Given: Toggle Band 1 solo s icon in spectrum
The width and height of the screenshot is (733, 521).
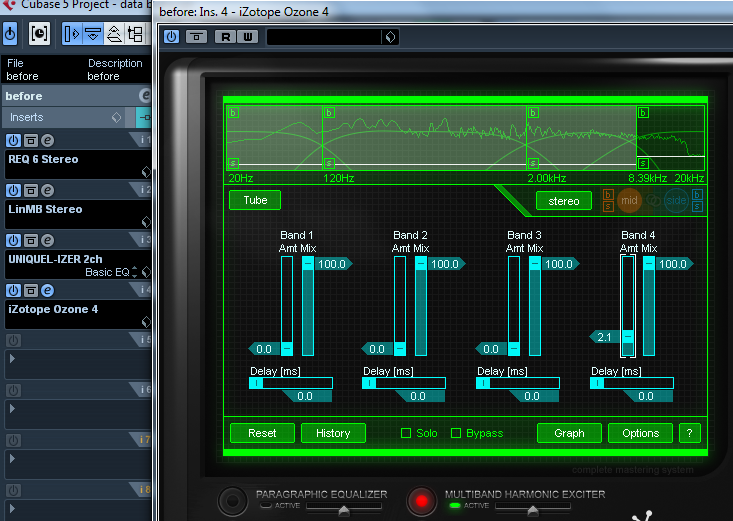Looking at the screenshot, I should [x=233, y=163].
